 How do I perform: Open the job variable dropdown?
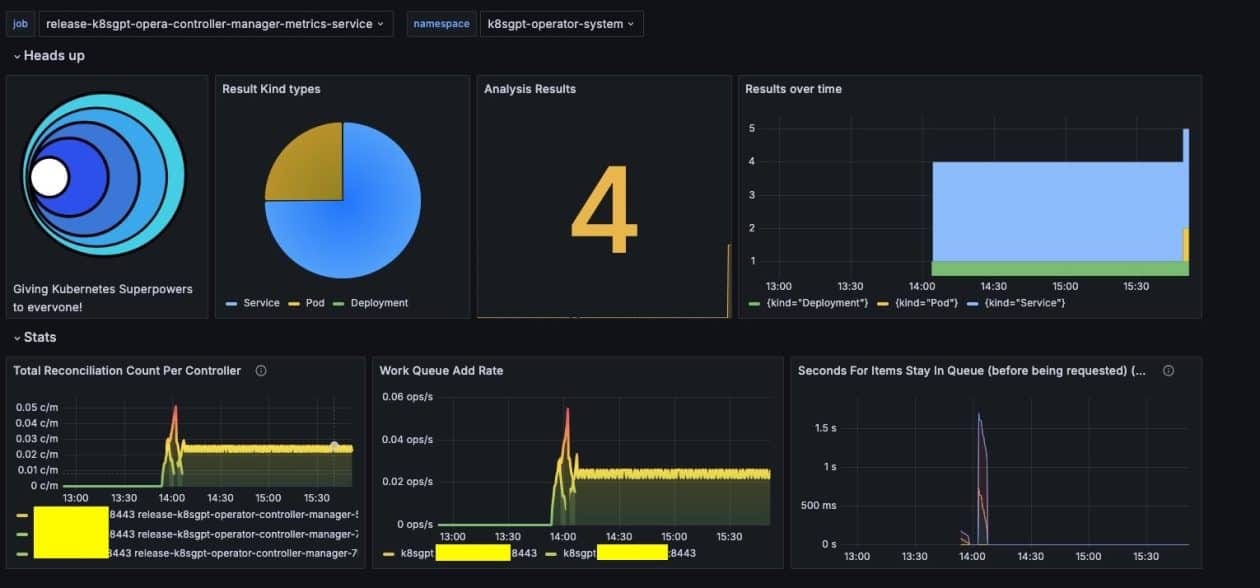[216, 24]
